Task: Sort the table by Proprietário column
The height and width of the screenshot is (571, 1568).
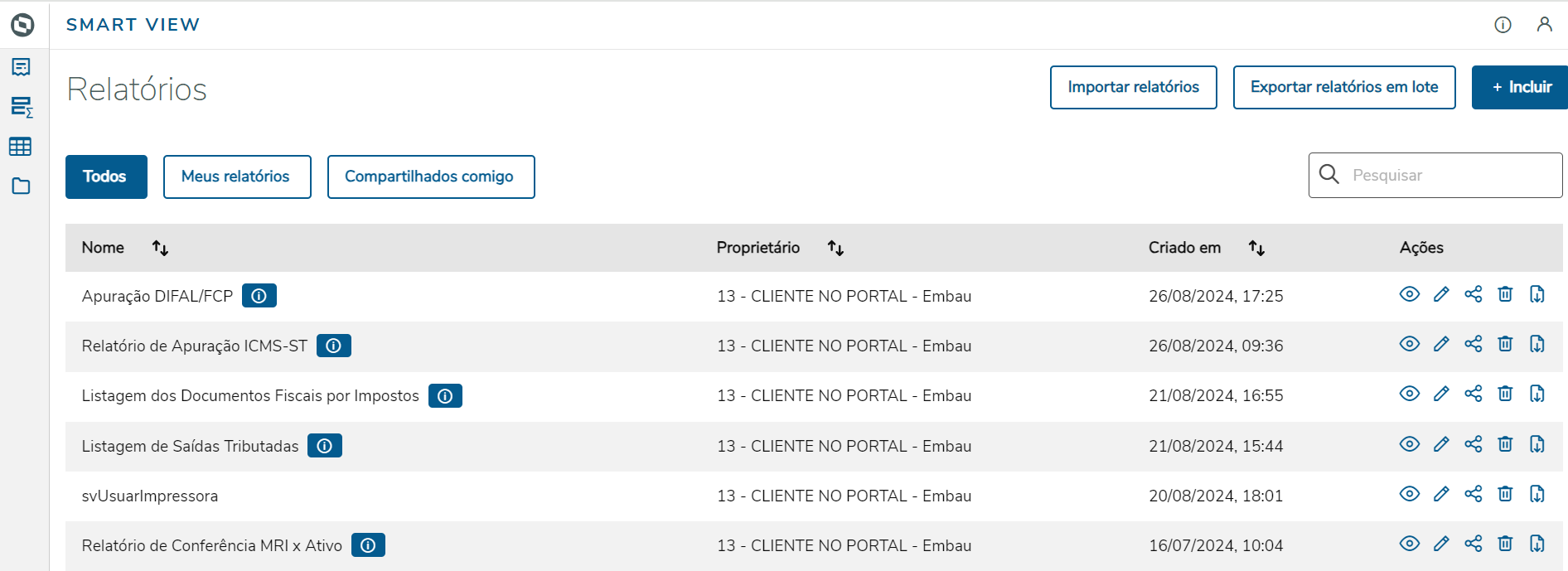Action: [x=835, y=248]
